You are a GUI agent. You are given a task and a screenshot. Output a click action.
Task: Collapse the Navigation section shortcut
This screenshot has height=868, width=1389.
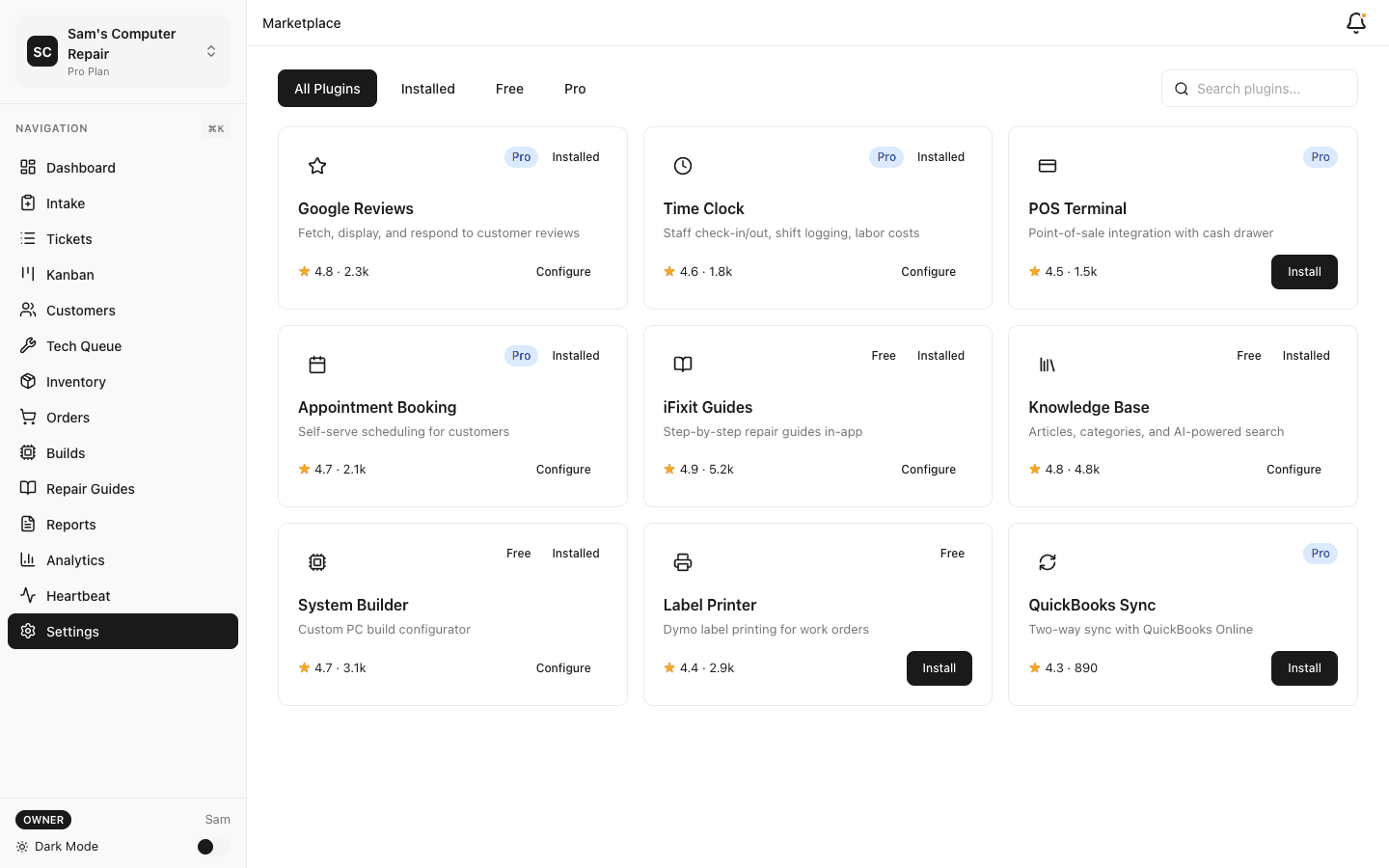point(215,128)
